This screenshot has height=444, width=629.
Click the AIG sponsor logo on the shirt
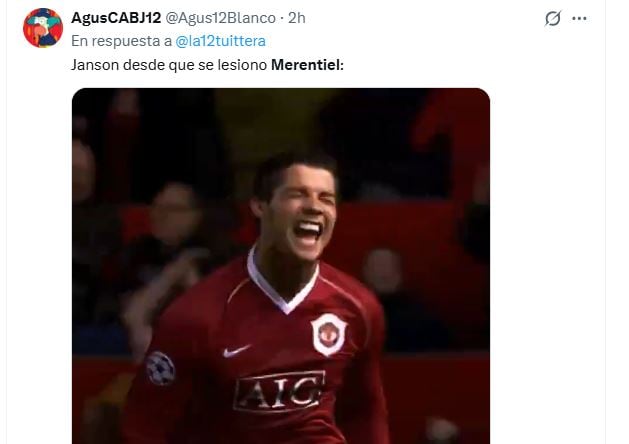click(x=279, y=392)
